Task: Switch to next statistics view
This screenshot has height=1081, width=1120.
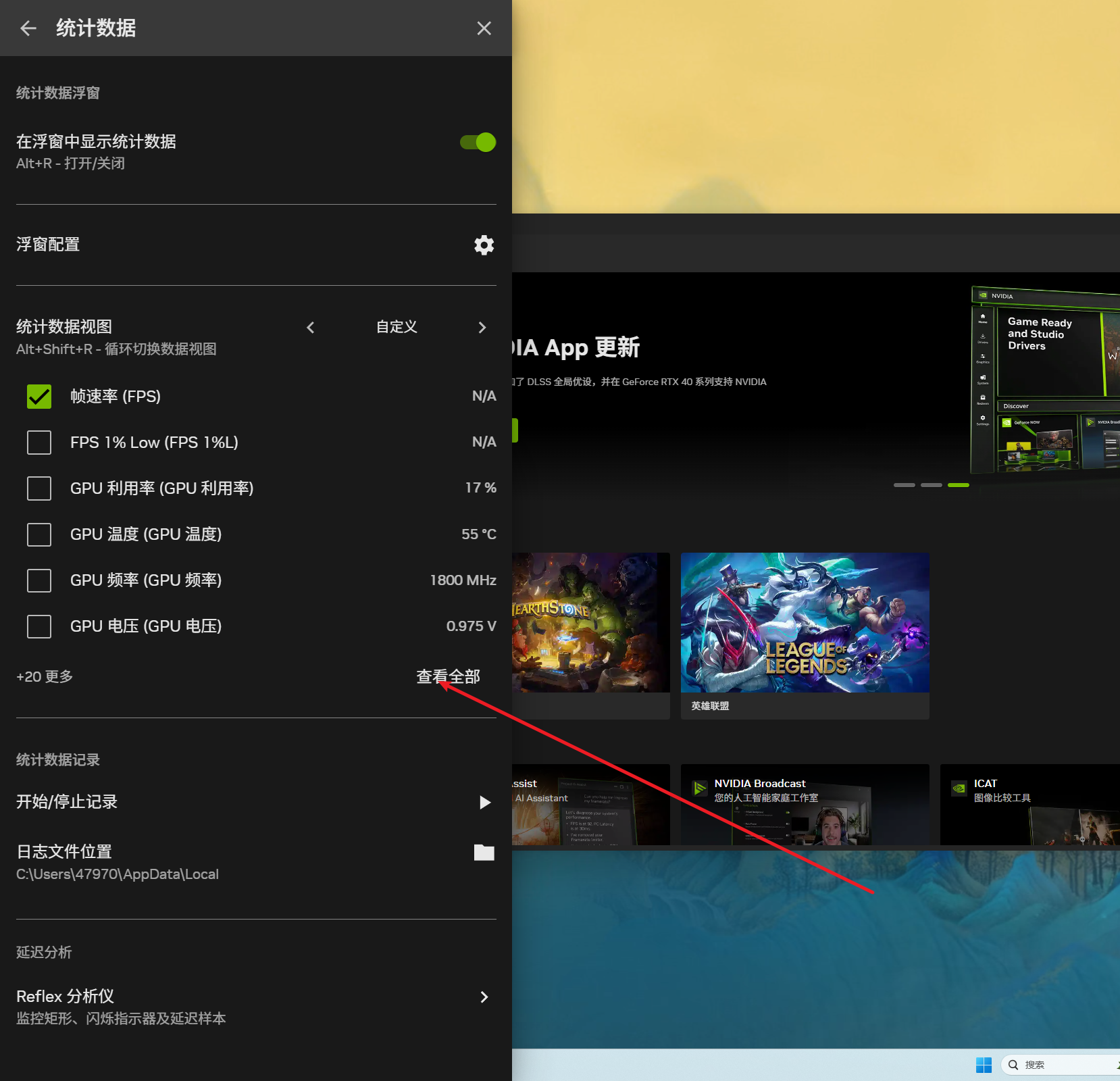Action: [482, 328]
